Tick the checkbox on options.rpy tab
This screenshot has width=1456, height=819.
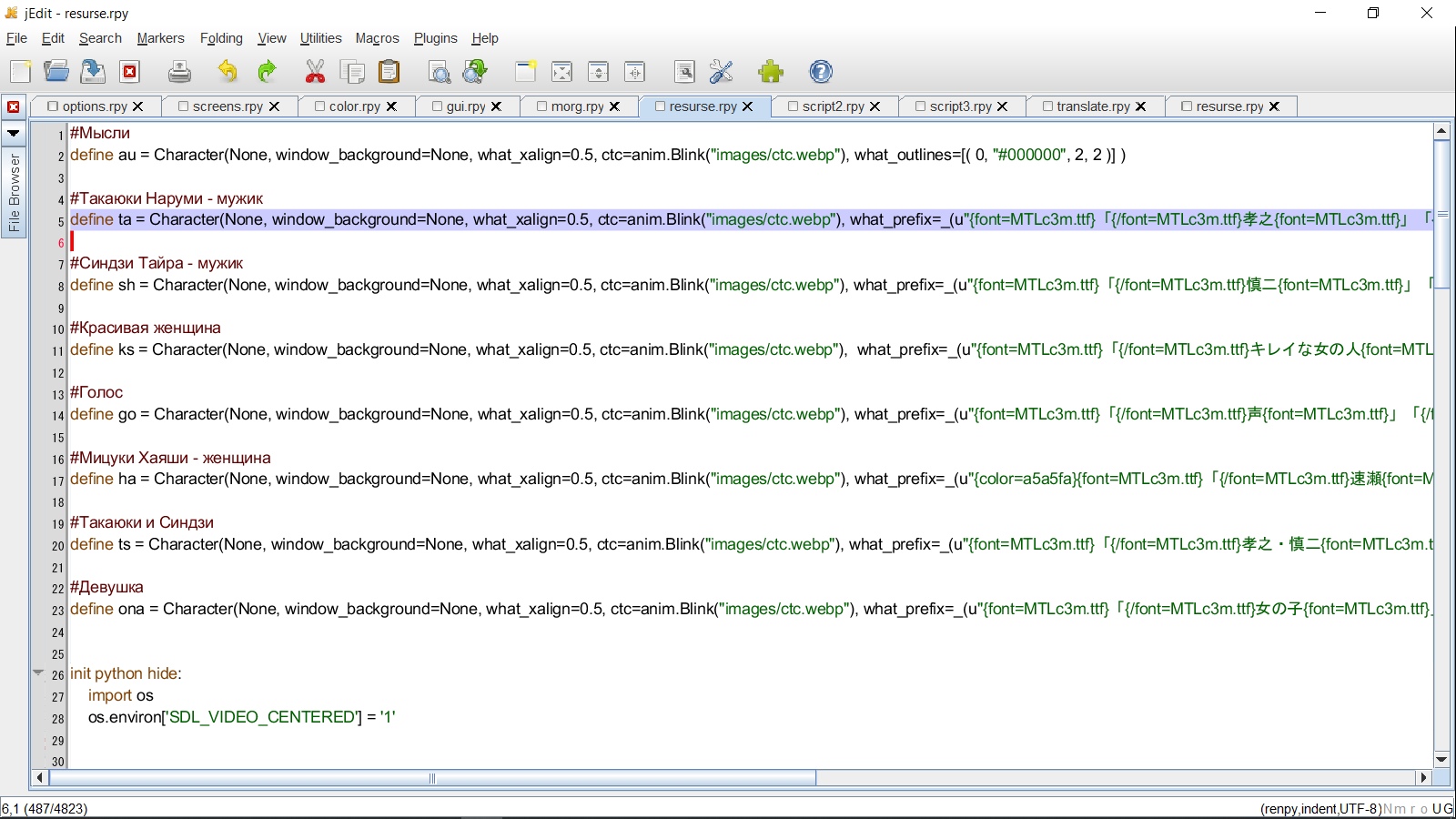click(x=53, y=106)
